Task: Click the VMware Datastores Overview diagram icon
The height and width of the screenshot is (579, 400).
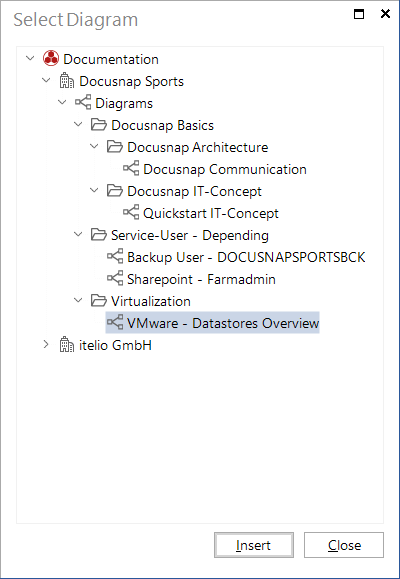Action: point(115,323)
